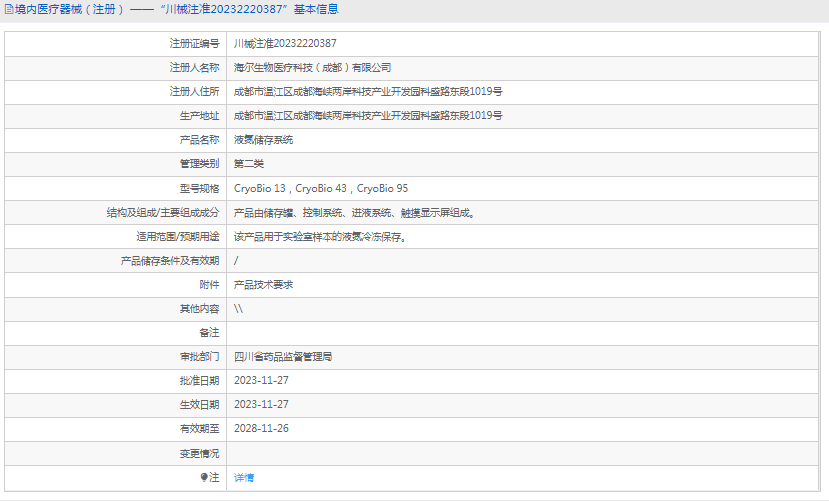Click the 适用范围/预期用途 label
829x501 pixels.
[x=178, y=237]
